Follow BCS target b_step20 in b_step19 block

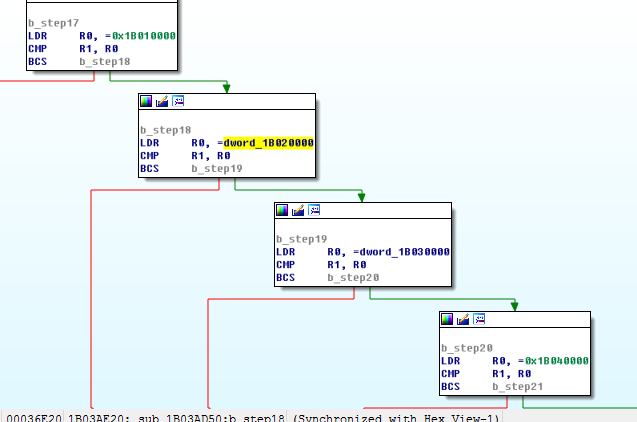click(x=353, y=278)
